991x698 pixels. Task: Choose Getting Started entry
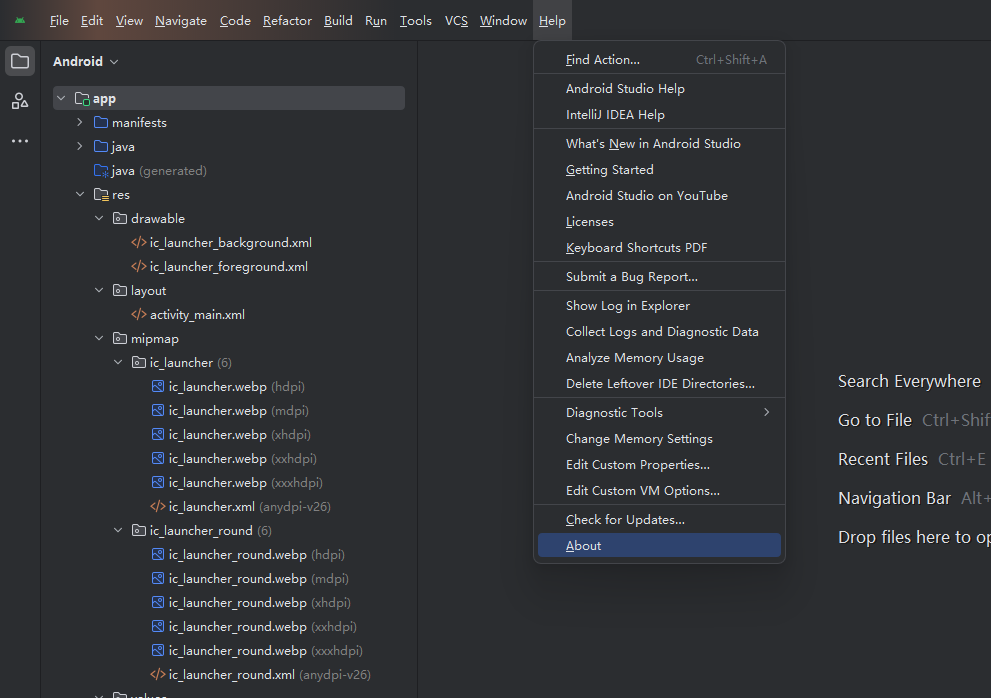coord(659,169)
